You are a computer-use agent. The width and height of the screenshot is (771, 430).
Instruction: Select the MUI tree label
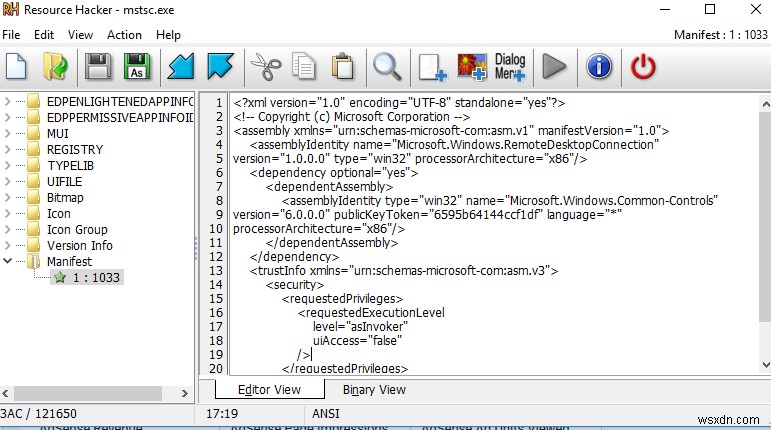[x=58, y=134]
